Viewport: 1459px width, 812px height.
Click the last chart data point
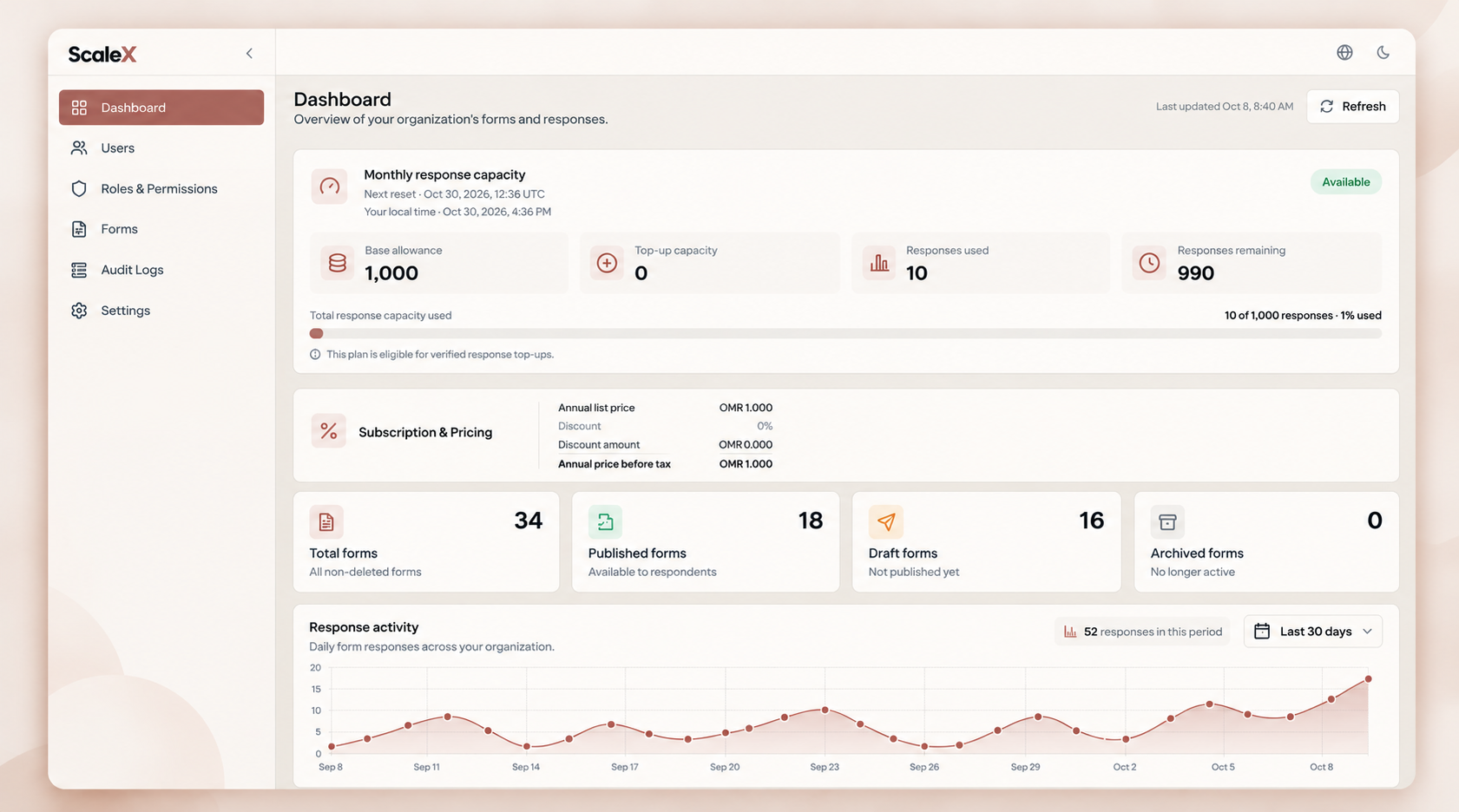[x=1368, y=679]
